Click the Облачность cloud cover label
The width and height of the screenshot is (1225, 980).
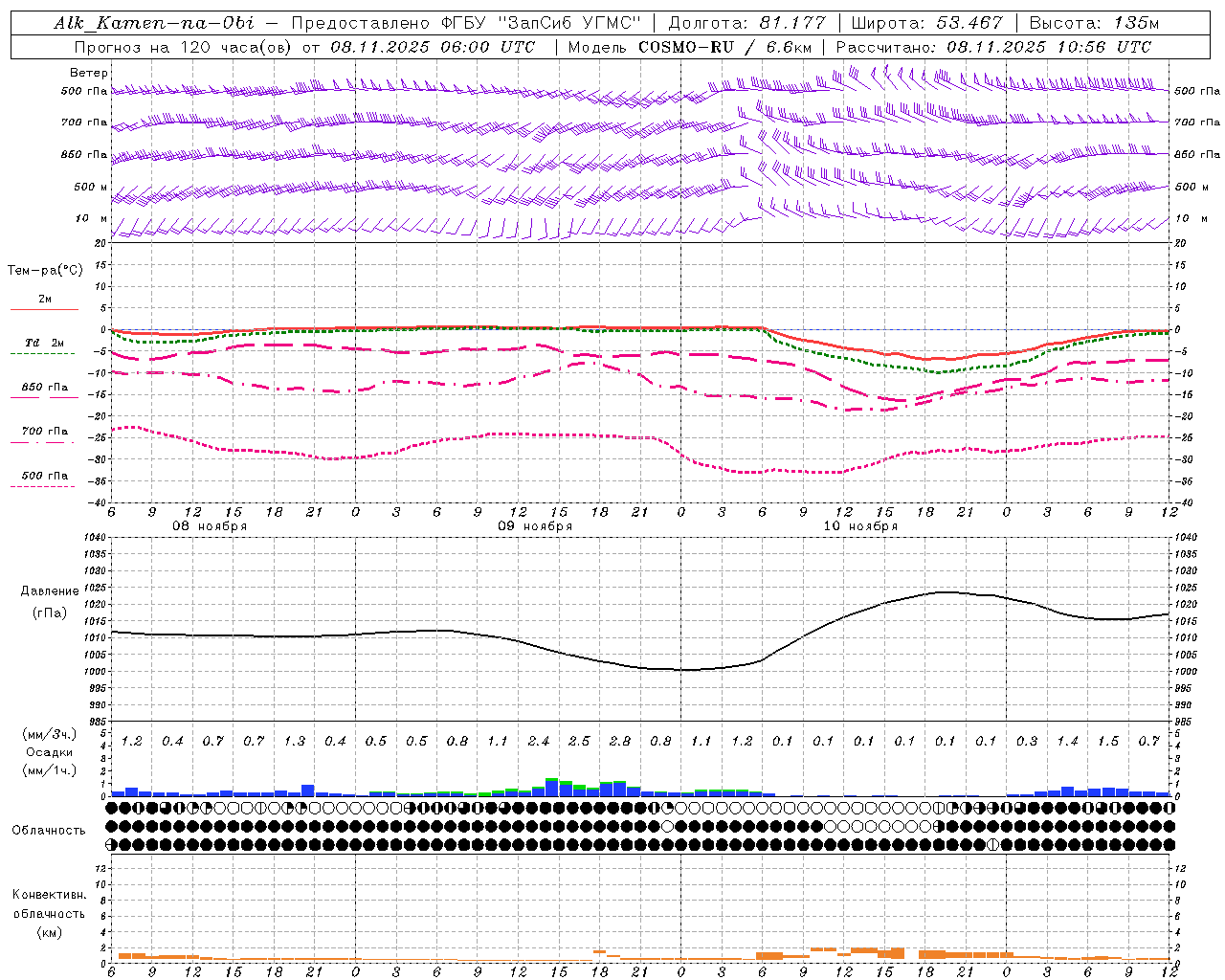coord(49,831)
